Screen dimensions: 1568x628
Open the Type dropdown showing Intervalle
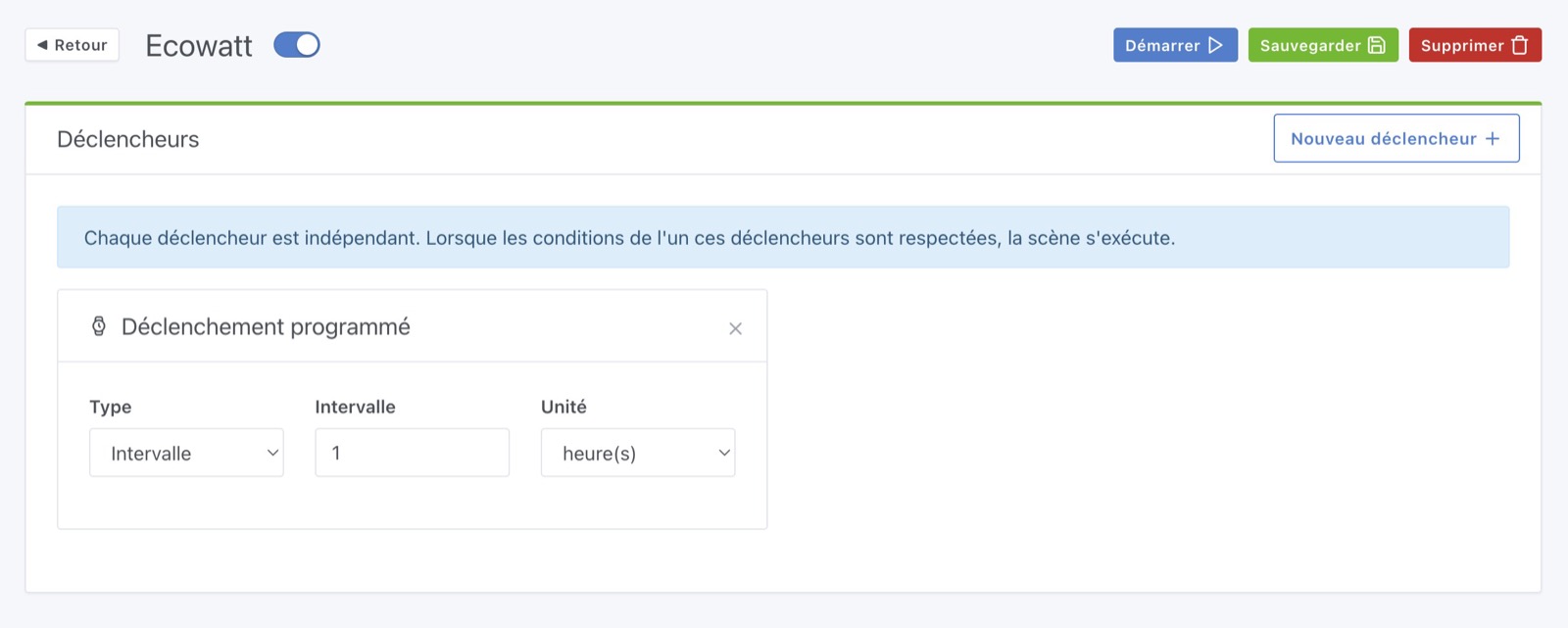point(186,453)
